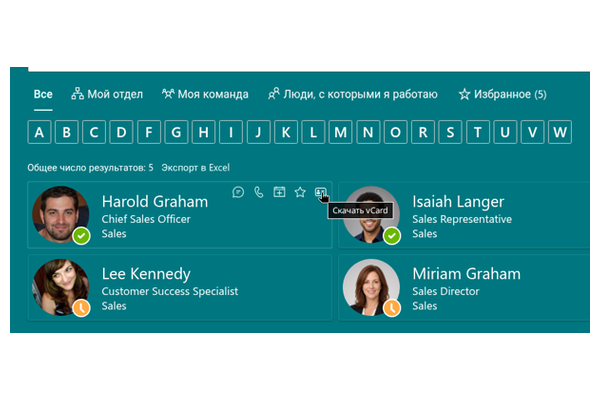Screen dimensions: 600x400
Task: Click the Isaiah Langer name
Action: click(458, 202)
